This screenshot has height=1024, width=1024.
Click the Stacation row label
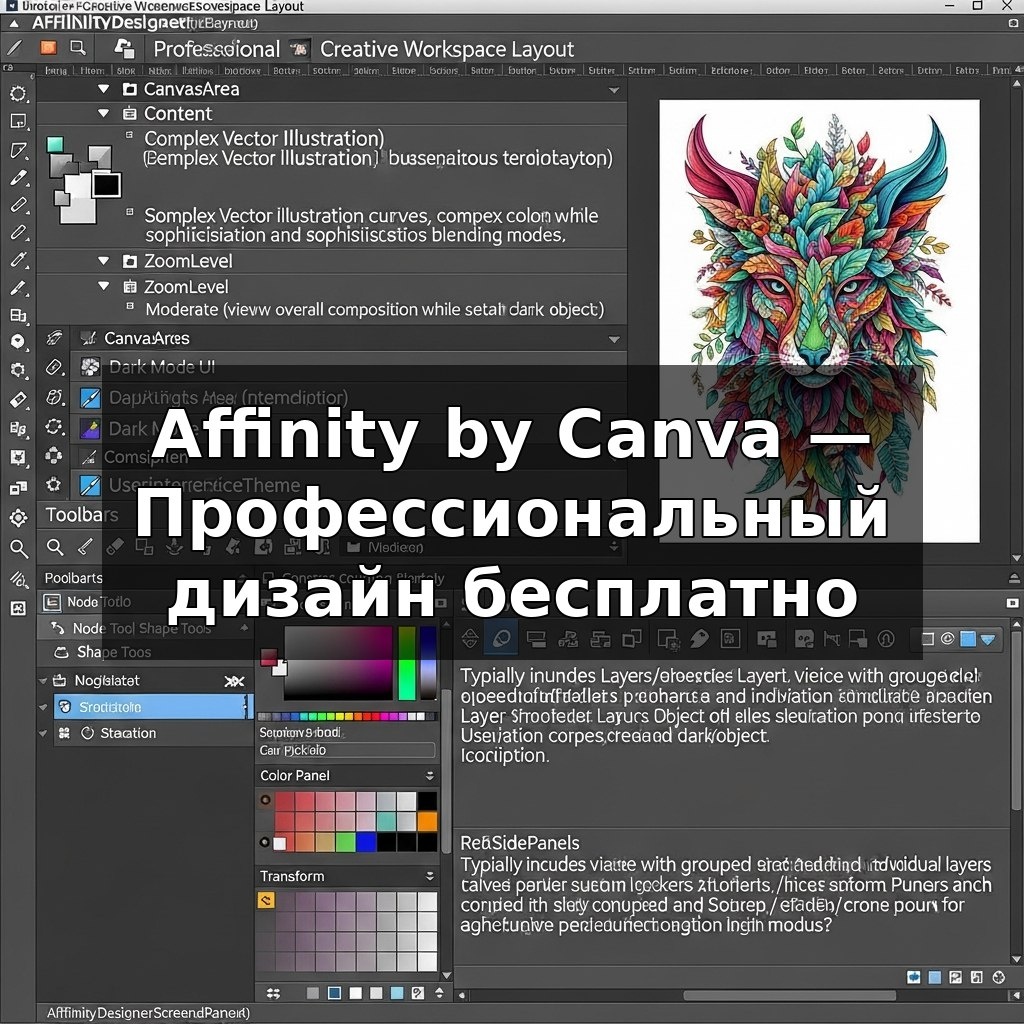128,733
